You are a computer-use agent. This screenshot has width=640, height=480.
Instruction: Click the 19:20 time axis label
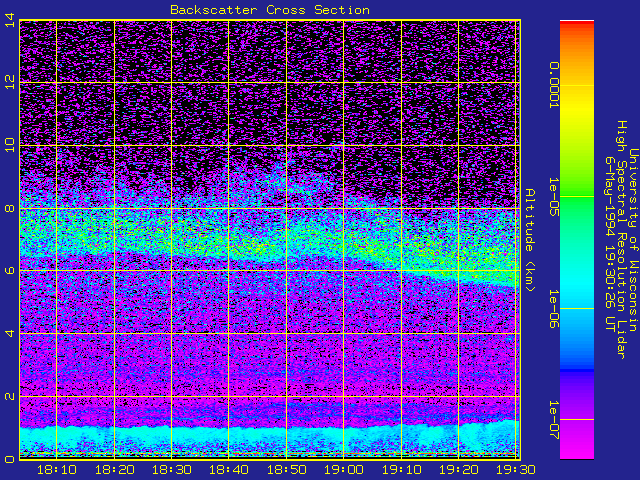459,470
